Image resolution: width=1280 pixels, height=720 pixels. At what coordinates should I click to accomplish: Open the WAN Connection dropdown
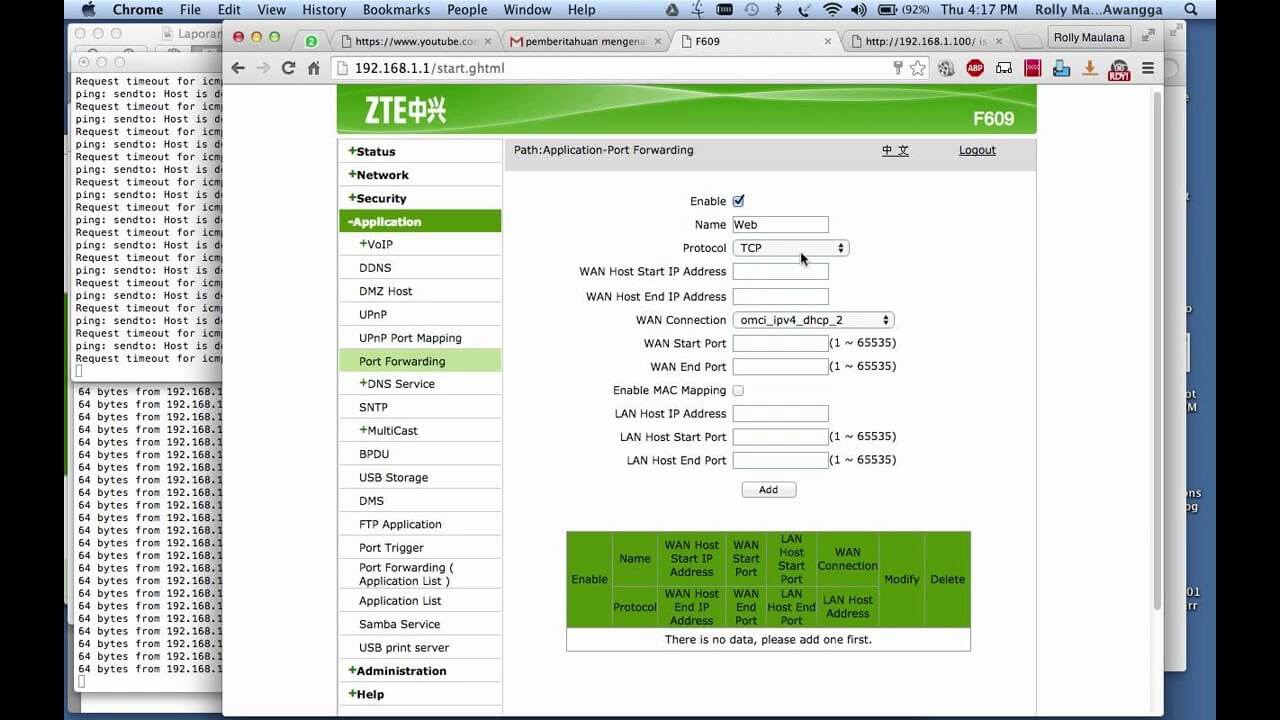(813, 320)
